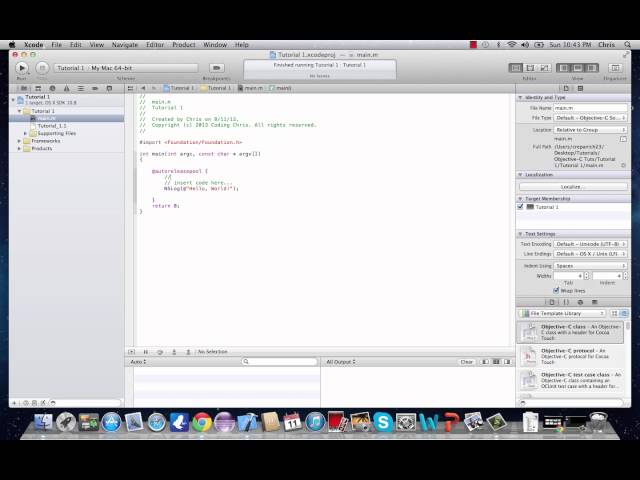Image resolution: width=640 pixels, height=480 pixels.
Task: Open the File Type dropdown
Action: point(590,118)
